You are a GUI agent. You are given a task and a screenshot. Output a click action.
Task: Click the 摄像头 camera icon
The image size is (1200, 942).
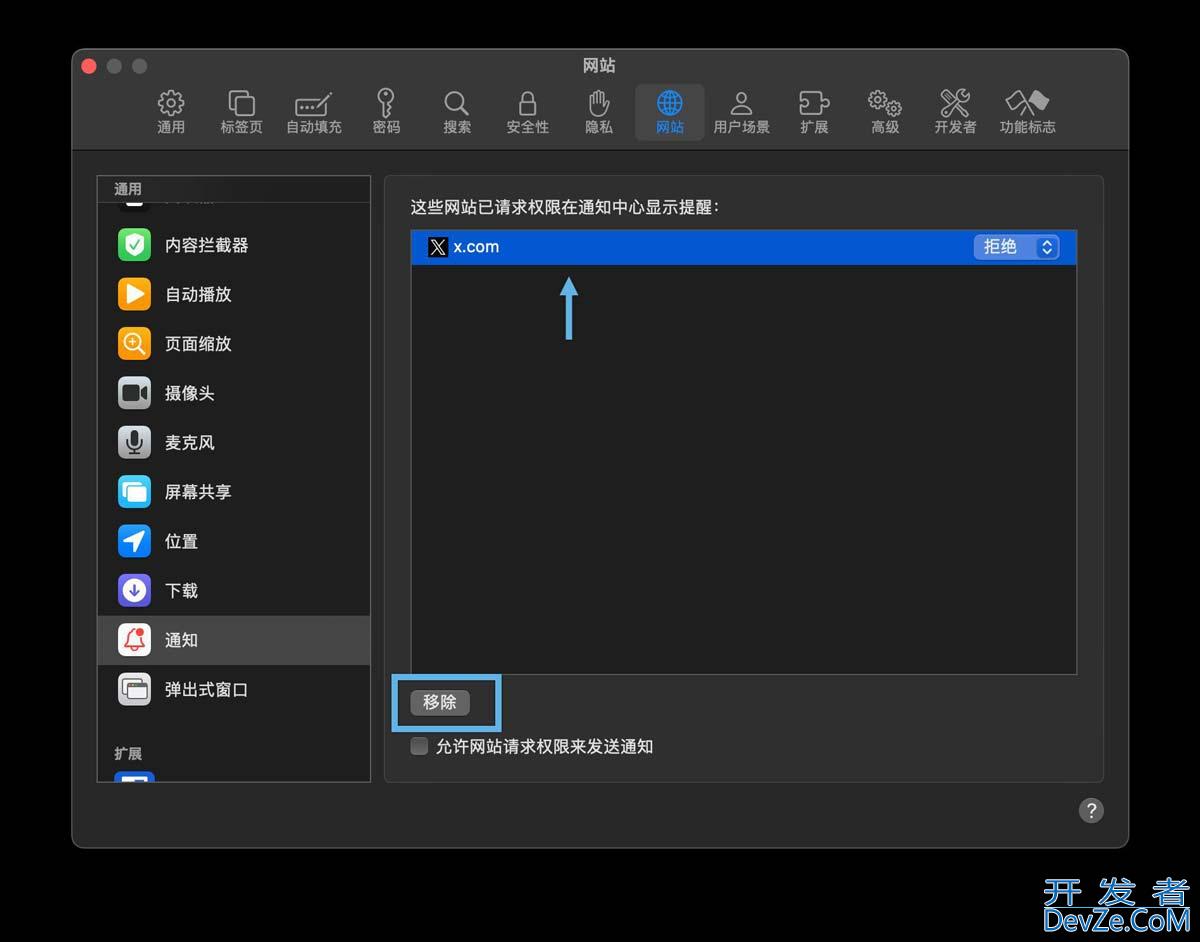point(134,393)
